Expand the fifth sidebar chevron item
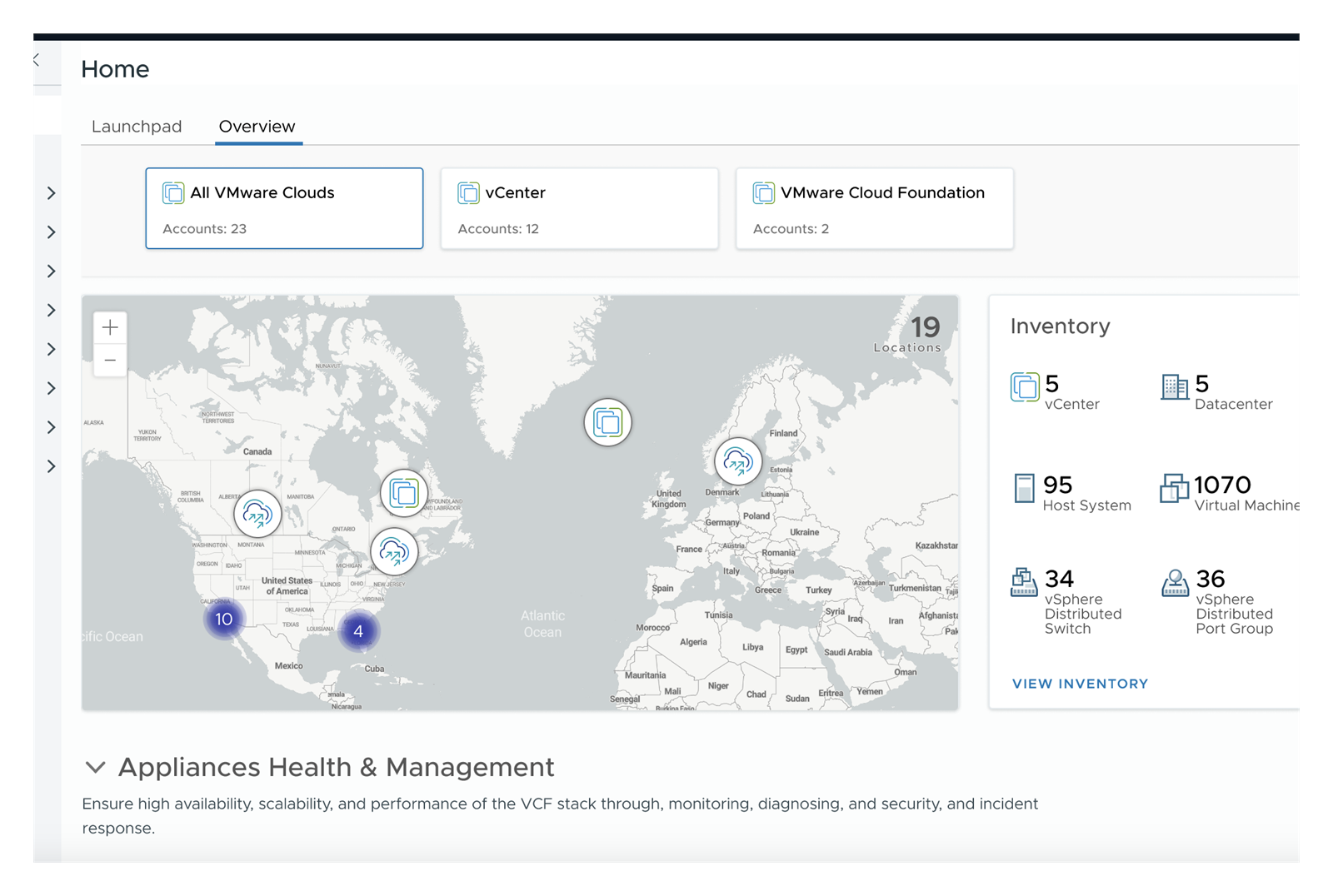The height and width of the screenshot is (896, 1333). pyautogui.click(x=52, y=349)
